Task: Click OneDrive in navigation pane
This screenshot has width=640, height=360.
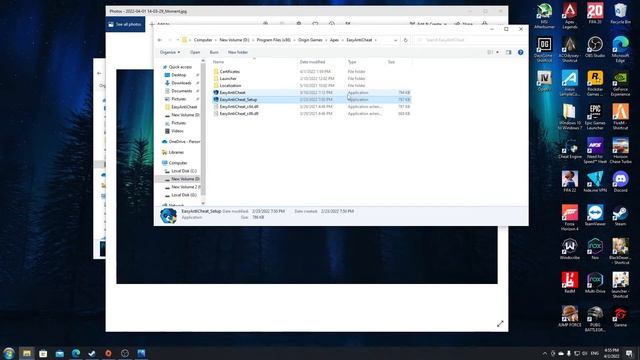Action: click(x=184, y=142)
